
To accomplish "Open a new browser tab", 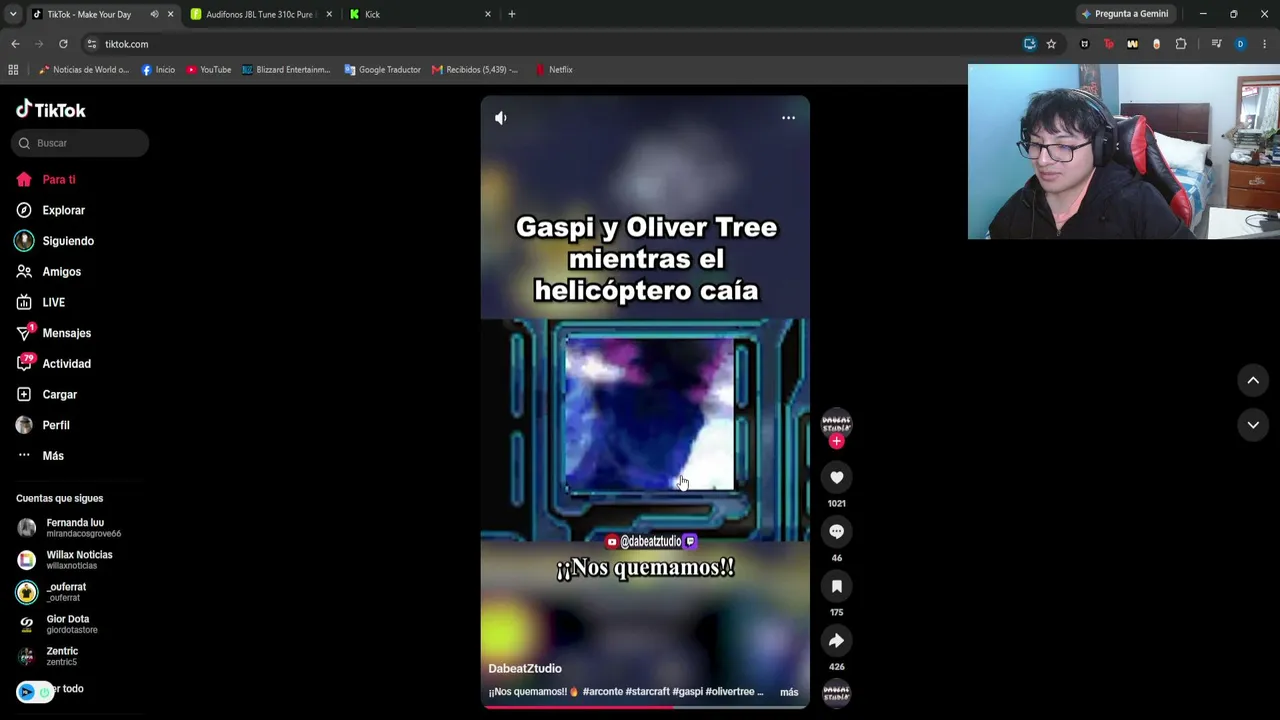I will click(x=512, y=14).
